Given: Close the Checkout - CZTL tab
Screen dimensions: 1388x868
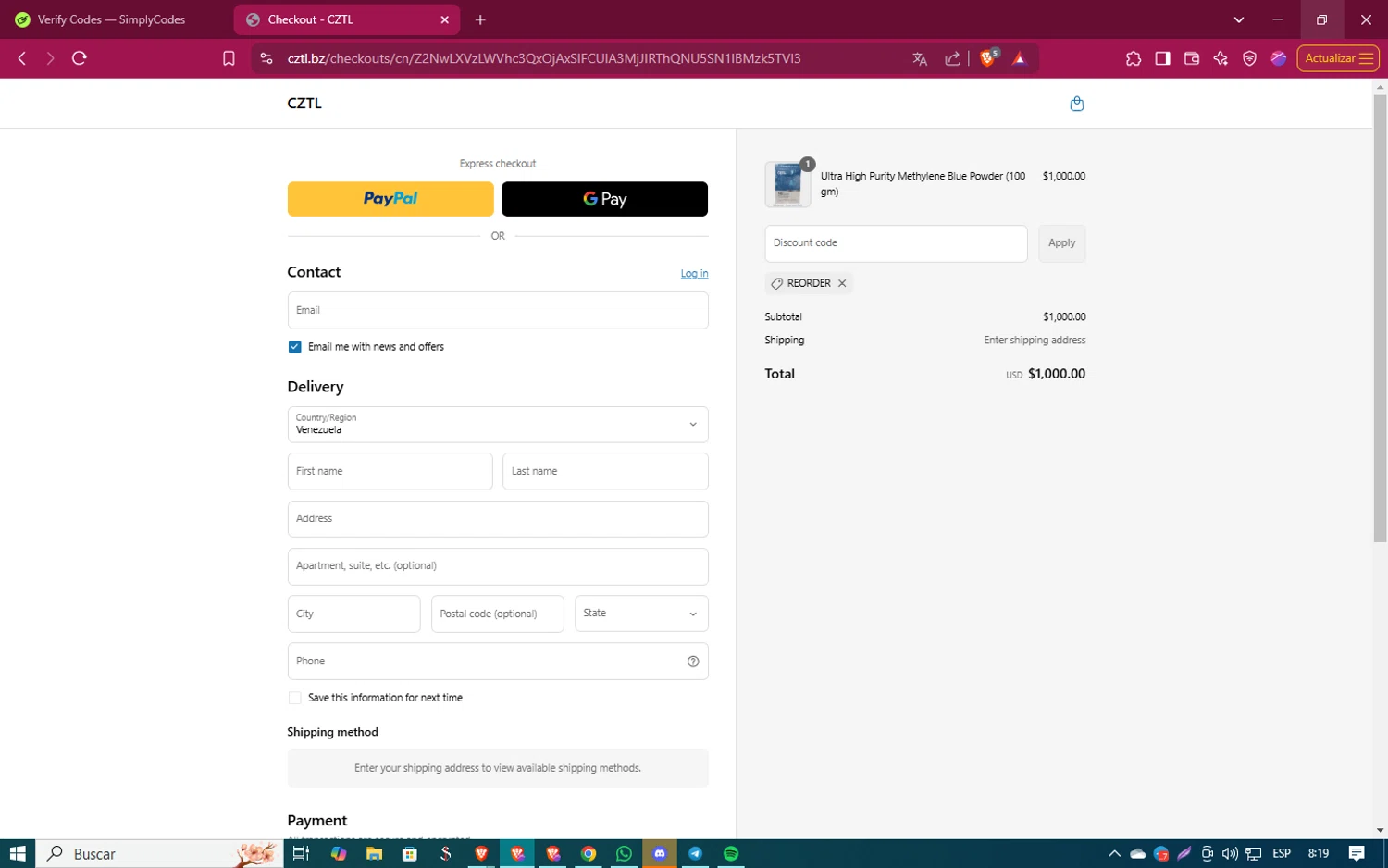Looking at the screenshot, I should [444, 19].
